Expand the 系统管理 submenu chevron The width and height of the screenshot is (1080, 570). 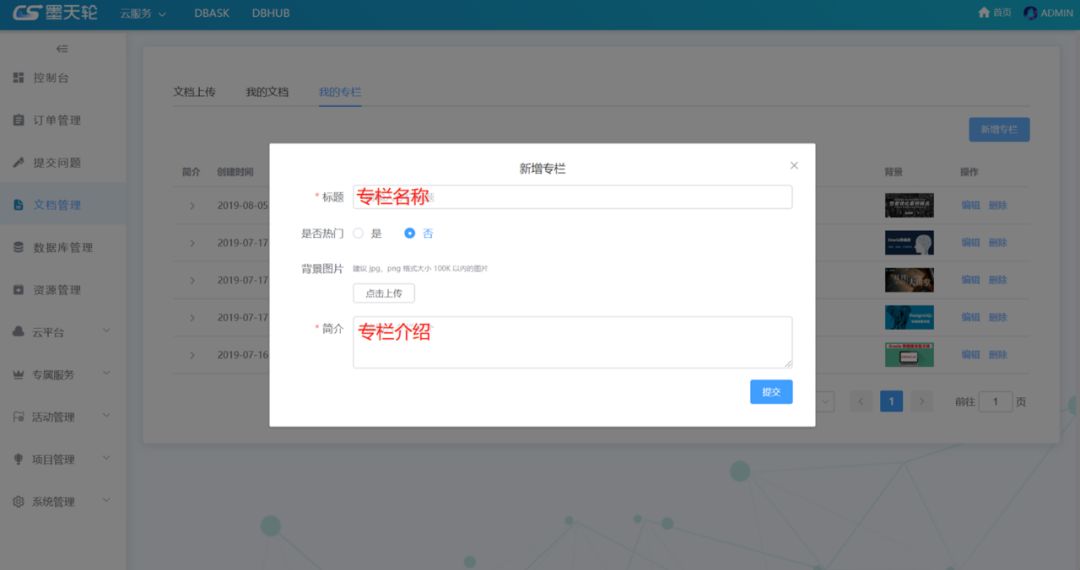point(107,500)
